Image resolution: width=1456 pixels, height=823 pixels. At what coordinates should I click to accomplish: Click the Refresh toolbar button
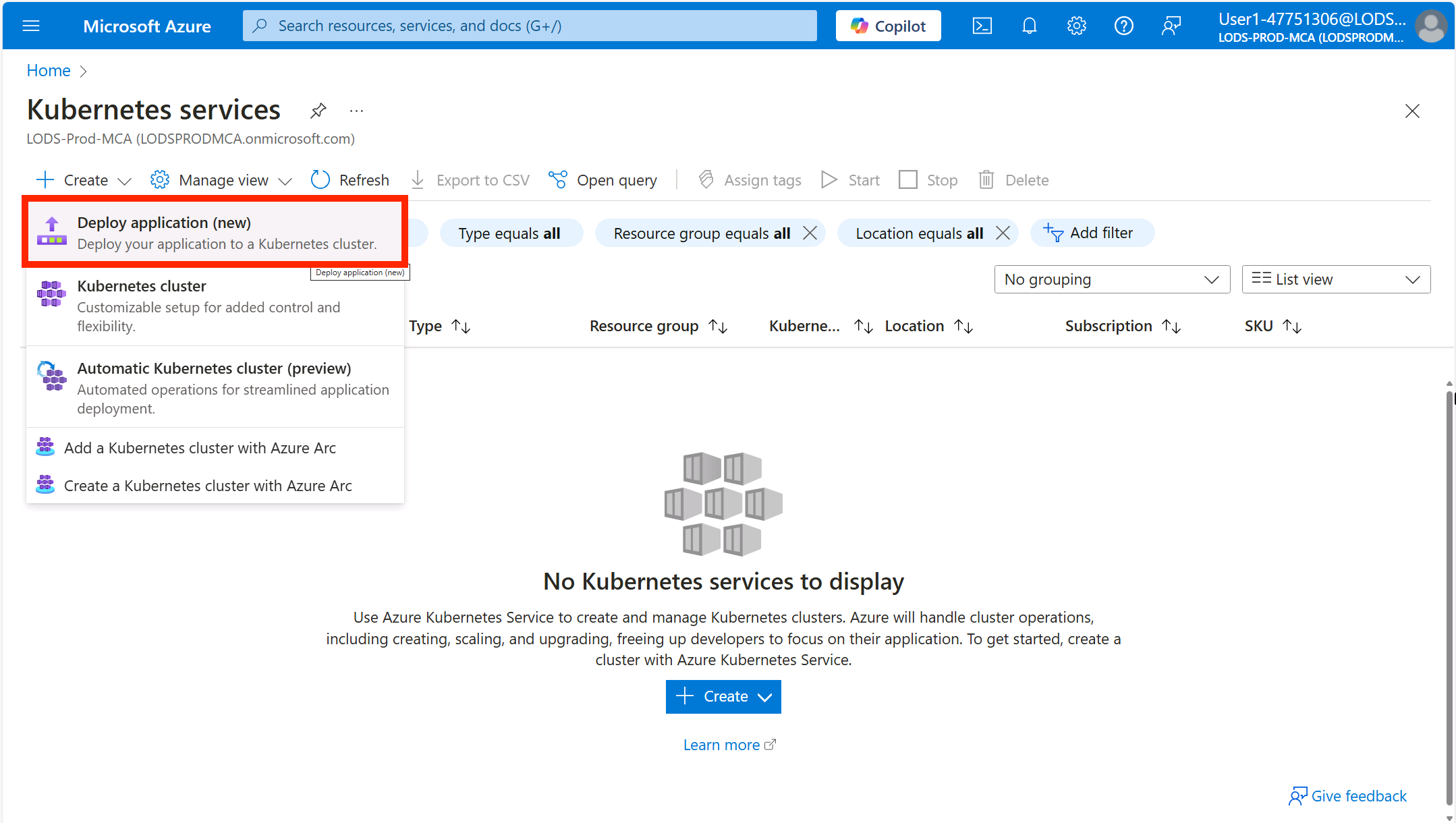tap(350, 180)
